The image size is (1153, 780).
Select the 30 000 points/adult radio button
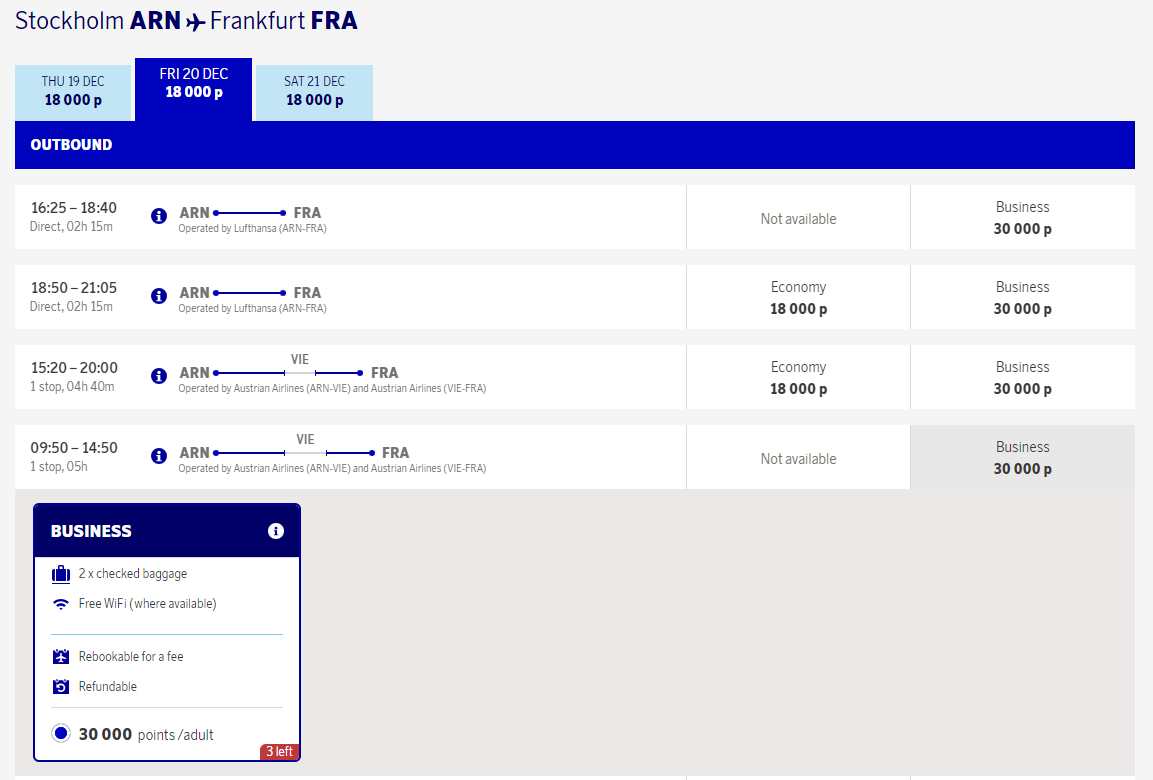61,734
